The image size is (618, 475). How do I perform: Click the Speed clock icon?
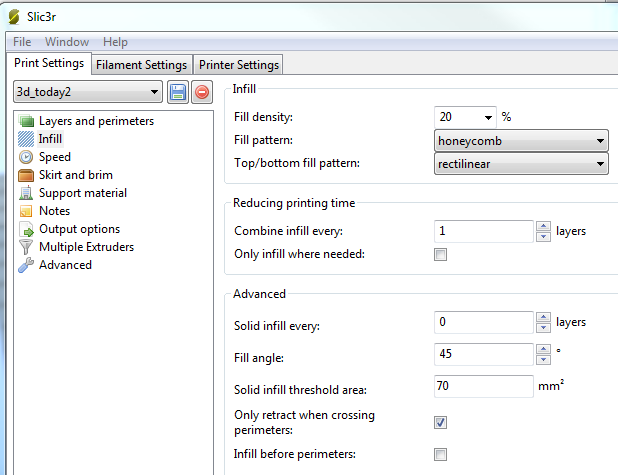pos(26,157)
